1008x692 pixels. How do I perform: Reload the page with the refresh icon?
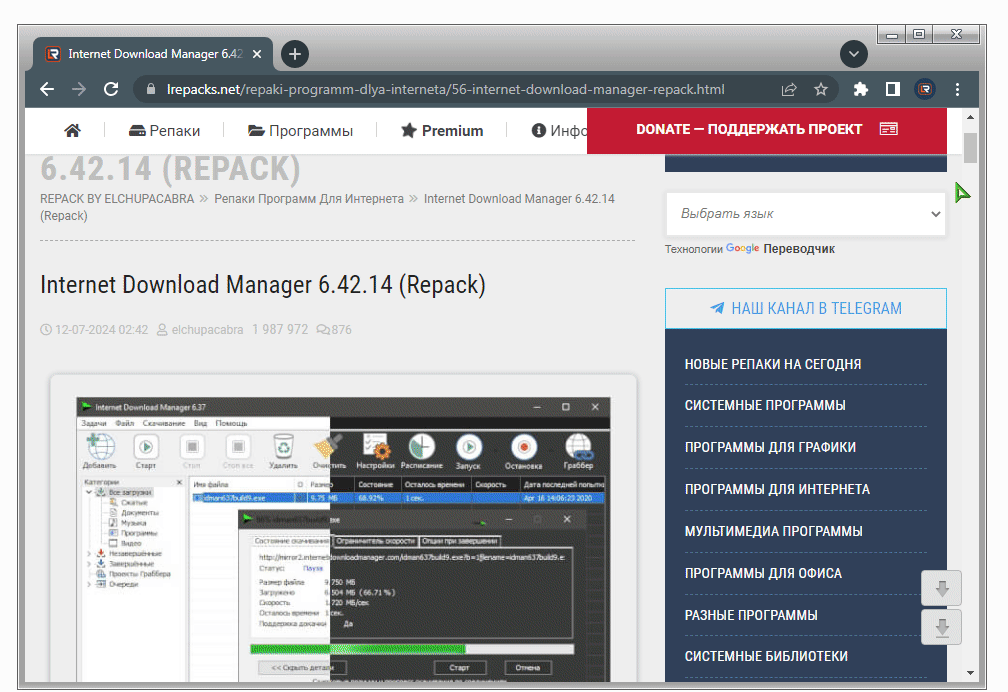(111, 89)
